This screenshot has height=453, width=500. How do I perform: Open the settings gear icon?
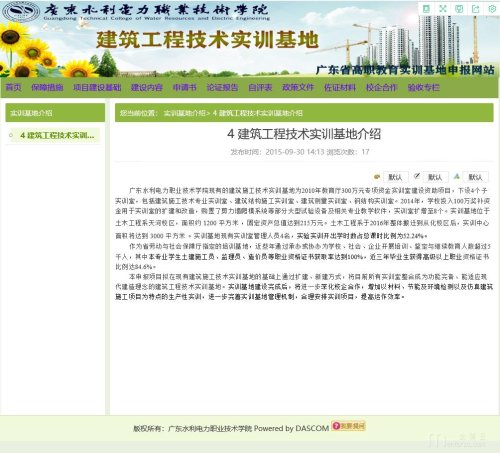tap(492, 9)
